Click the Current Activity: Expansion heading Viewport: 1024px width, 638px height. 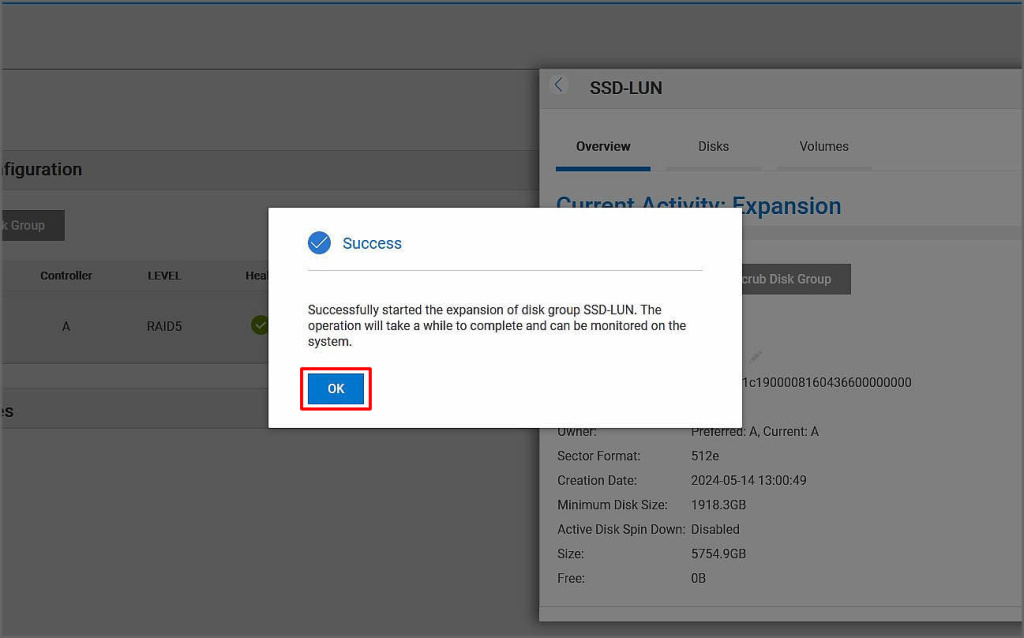click(698, 206)
